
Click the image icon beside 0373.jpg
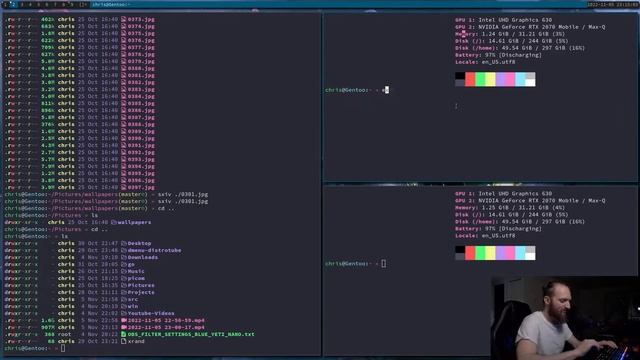click(124, 19)
